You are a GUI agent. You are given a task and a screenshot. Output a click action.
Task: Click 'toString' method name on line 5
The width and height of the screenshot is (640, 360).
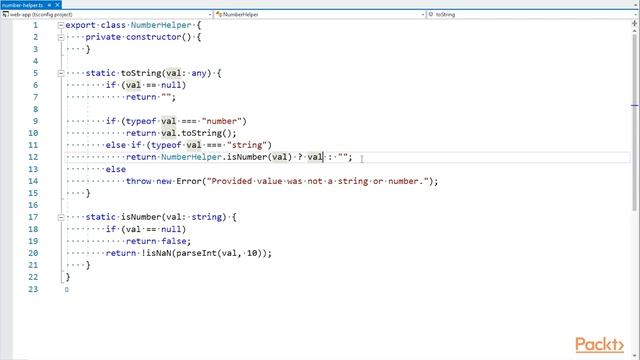click(141, 73)
